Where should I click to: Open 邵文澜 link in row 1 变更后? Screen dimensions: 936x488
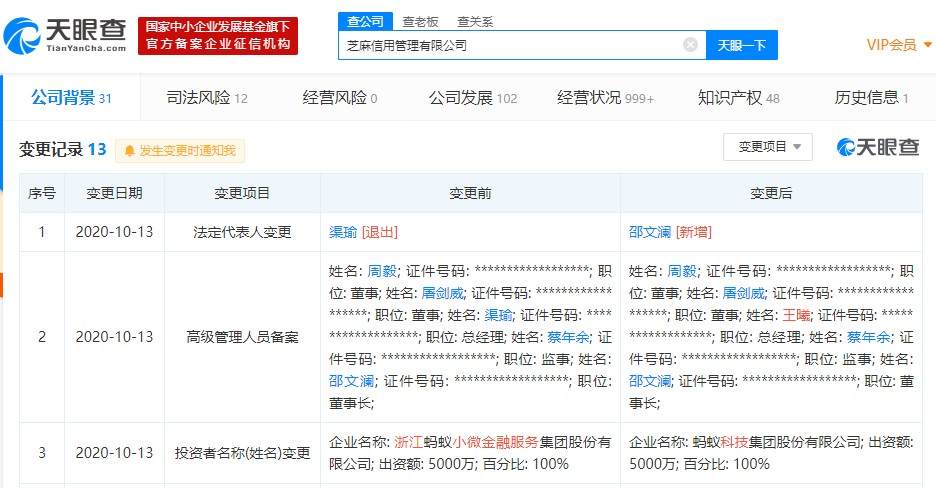650,232
